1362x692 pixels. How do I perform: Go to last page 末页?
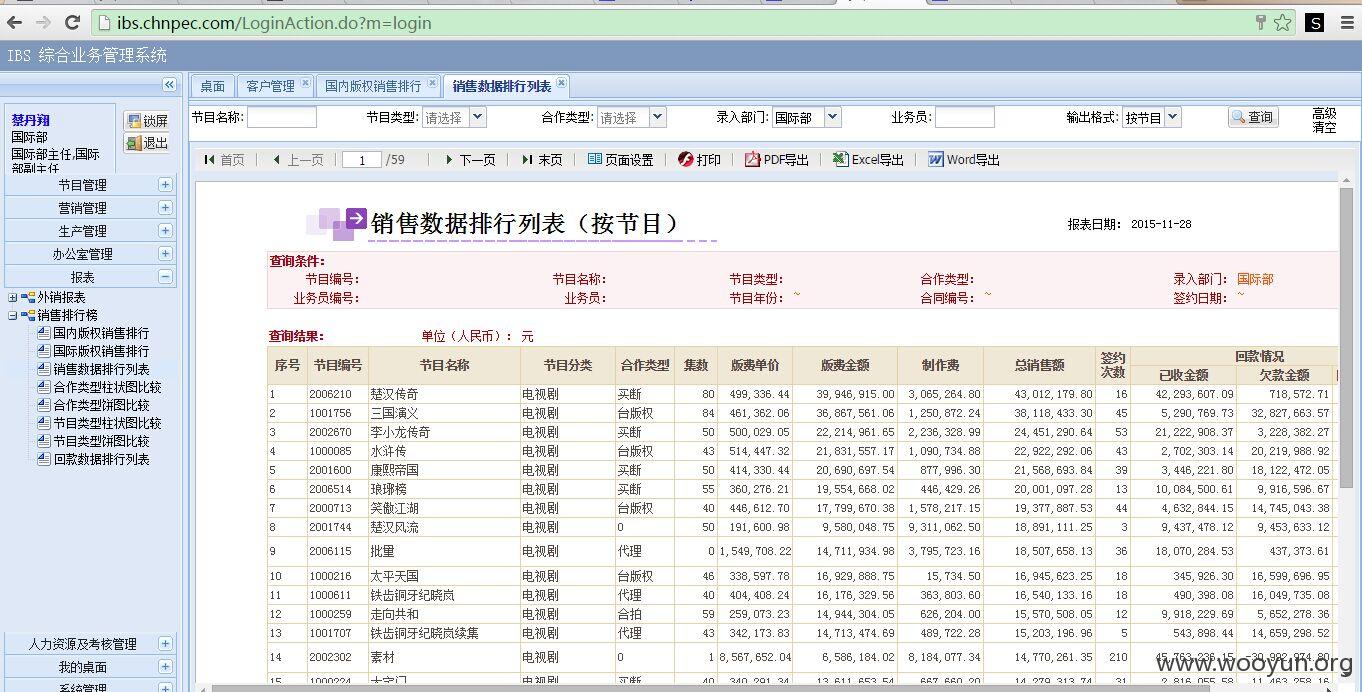point(541,160)
